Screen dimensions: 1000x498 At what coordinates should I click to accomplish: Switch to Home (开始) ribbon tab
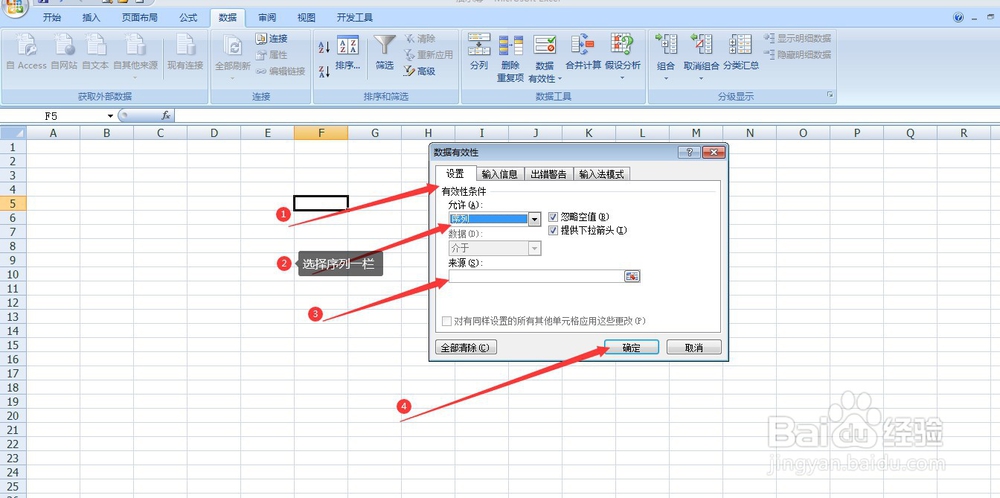[52, 18]
